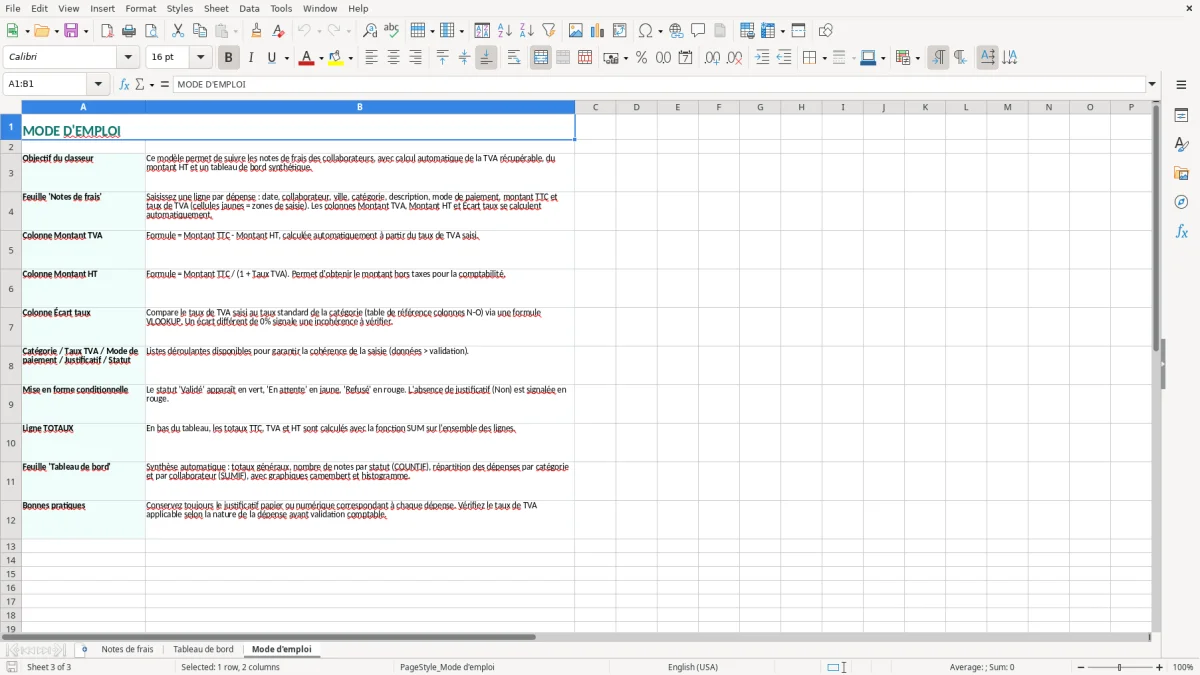The height and width of the screenshot is (675, 1200).
Task: Open sidebar Gallery panel
Action: click(x=1181, y=173)
